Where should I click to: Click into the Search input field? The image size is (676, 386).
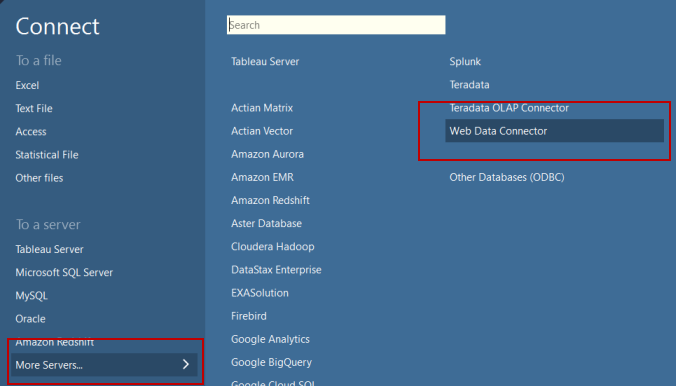point(336,25)
